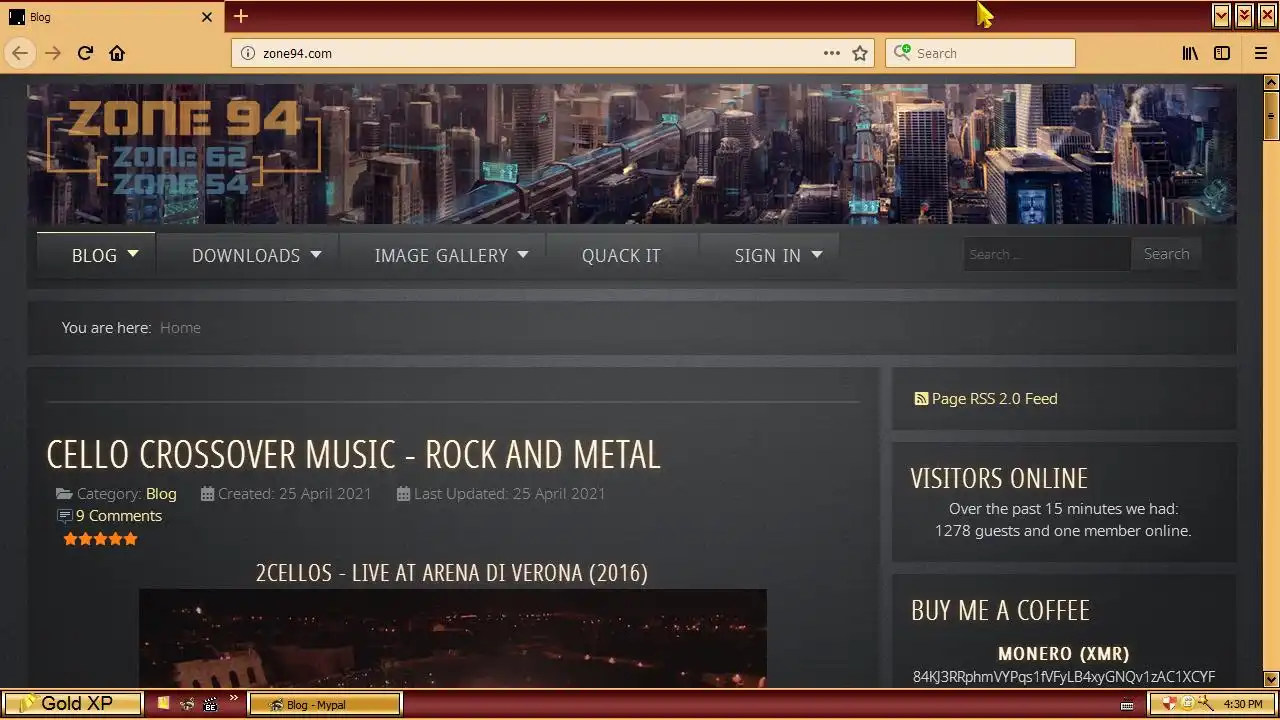The width and height of the screenshot is (1280, 720).
Task: Click the yellow notes quick launch icon
Action: (164, 704)
